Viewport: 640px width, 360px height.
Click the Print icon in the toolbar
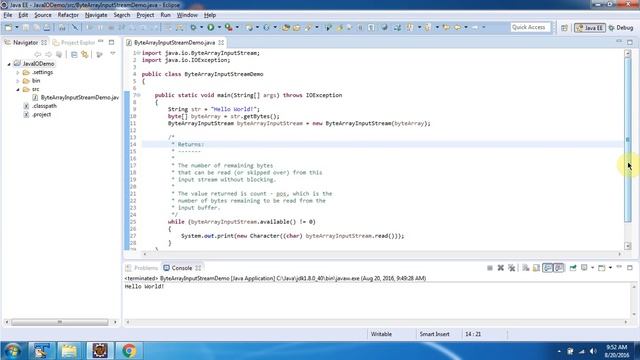47,27
